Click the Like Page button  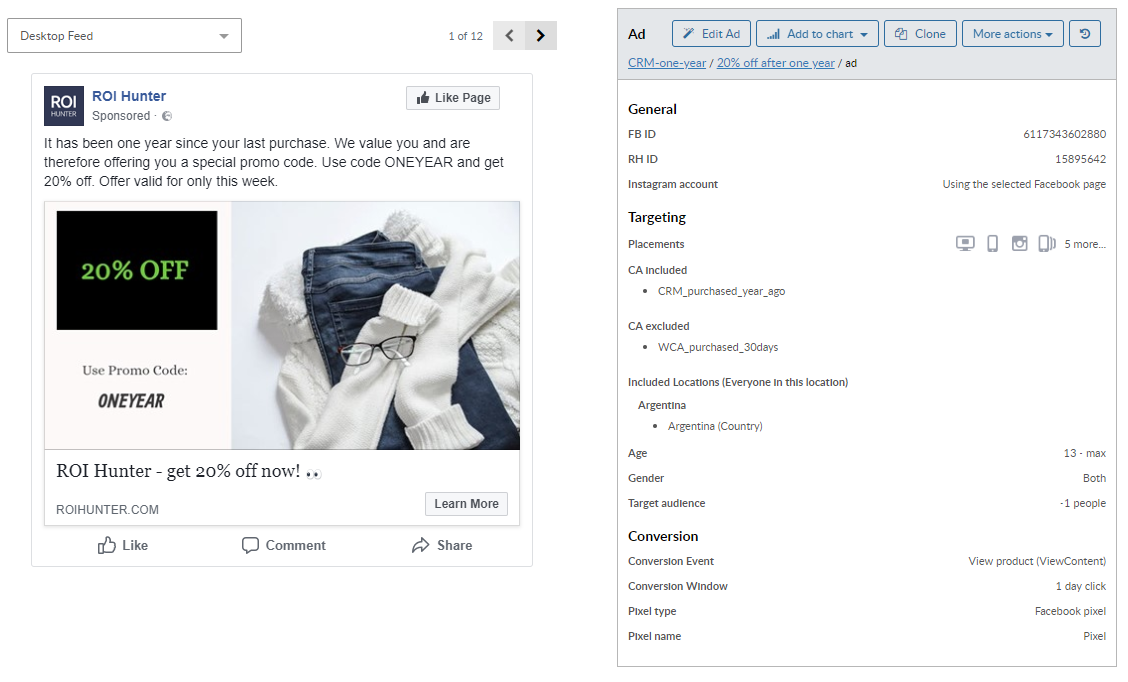[x=453, y=98]
